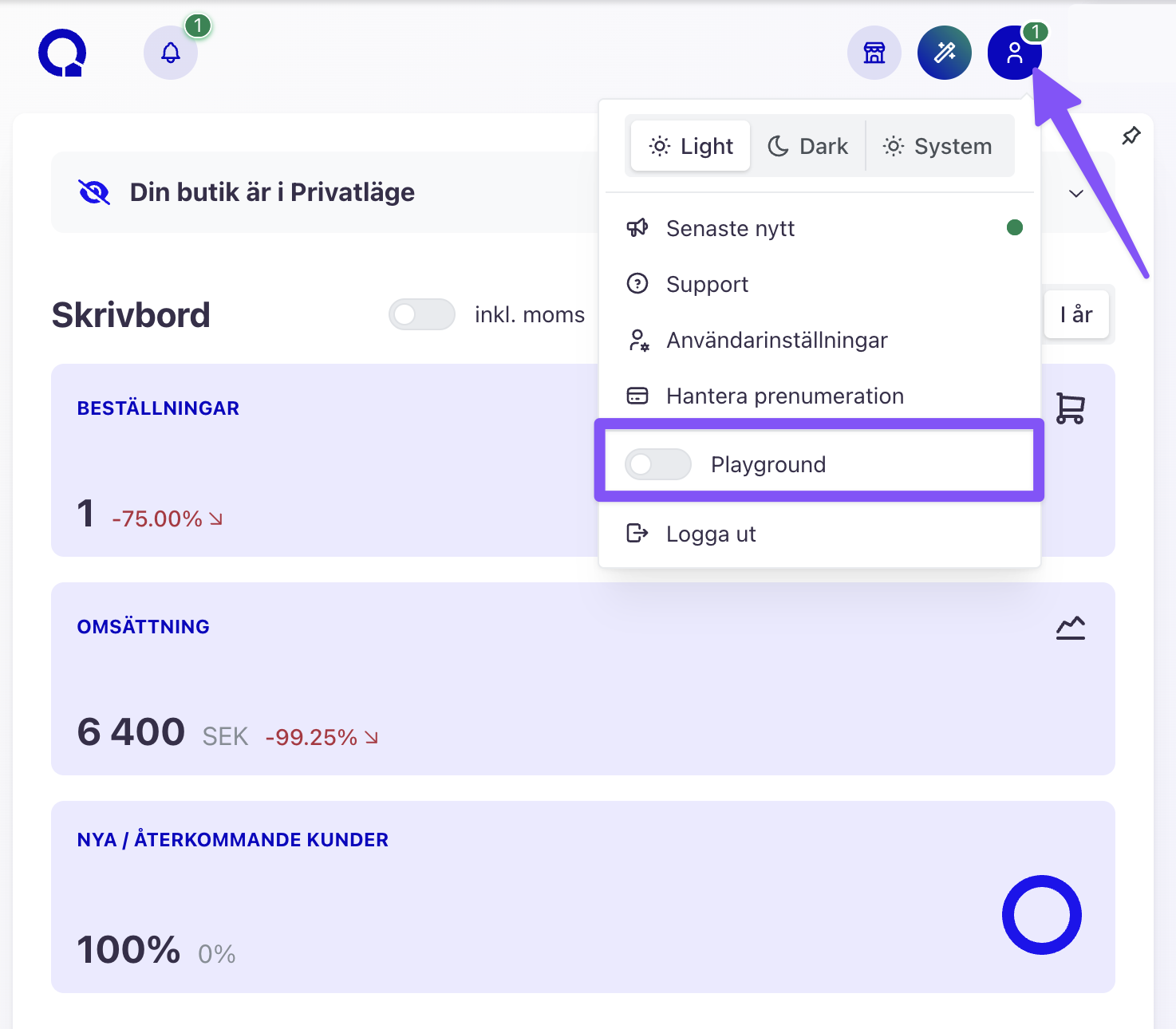Open Hantera prenumeration
The width and height of the screenshot is (1176, 1029).
click(784, 396)
